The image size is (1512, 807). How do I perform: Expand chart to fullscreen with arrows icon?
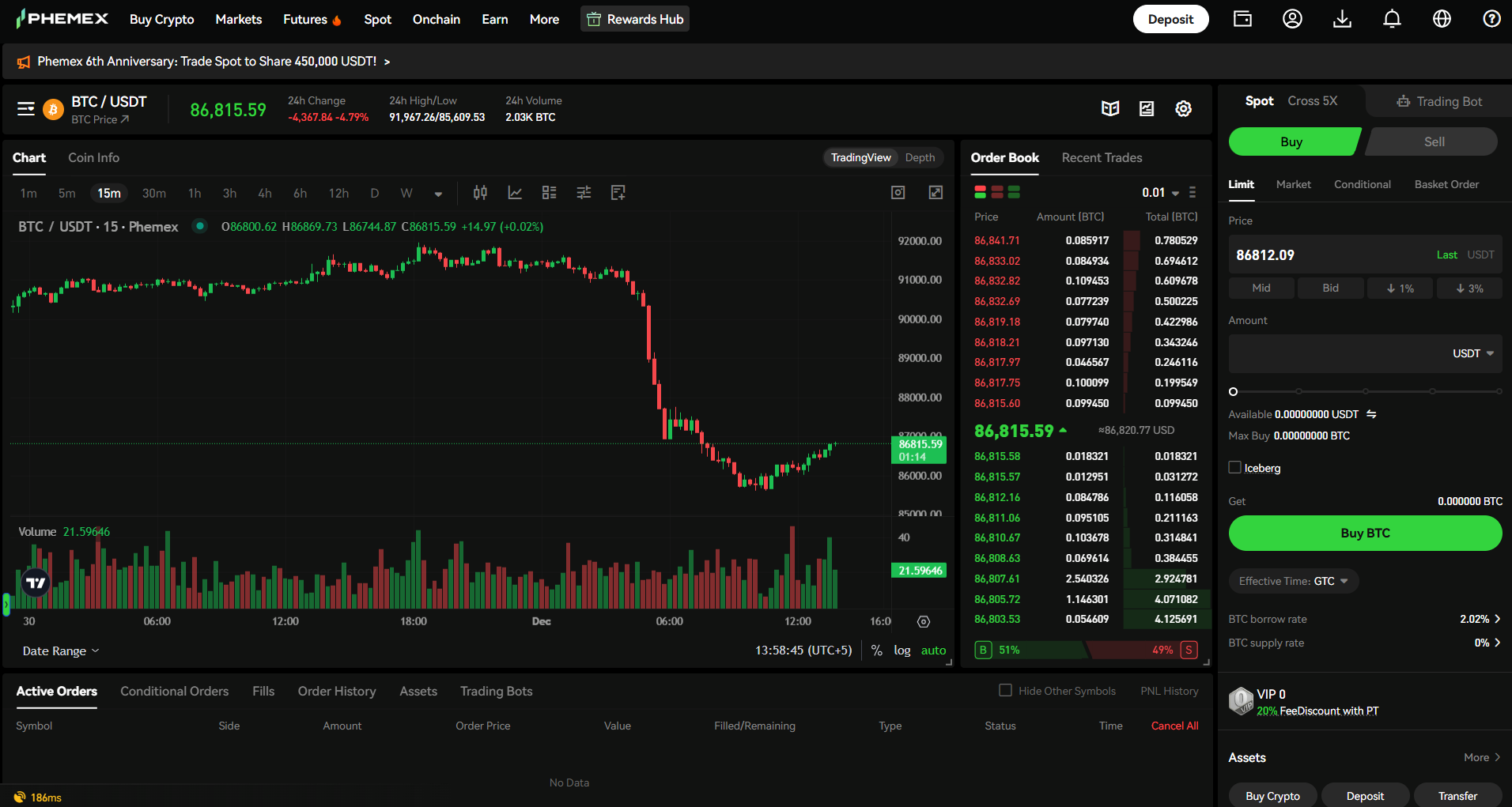(x=936, y=192)
